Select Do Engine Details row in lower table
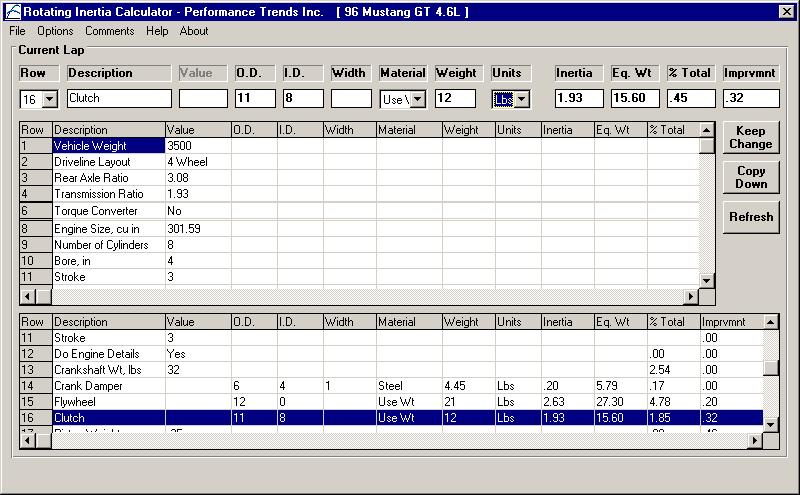The height and width of the screenshot is (495, 800). click(x=391, y=354)
